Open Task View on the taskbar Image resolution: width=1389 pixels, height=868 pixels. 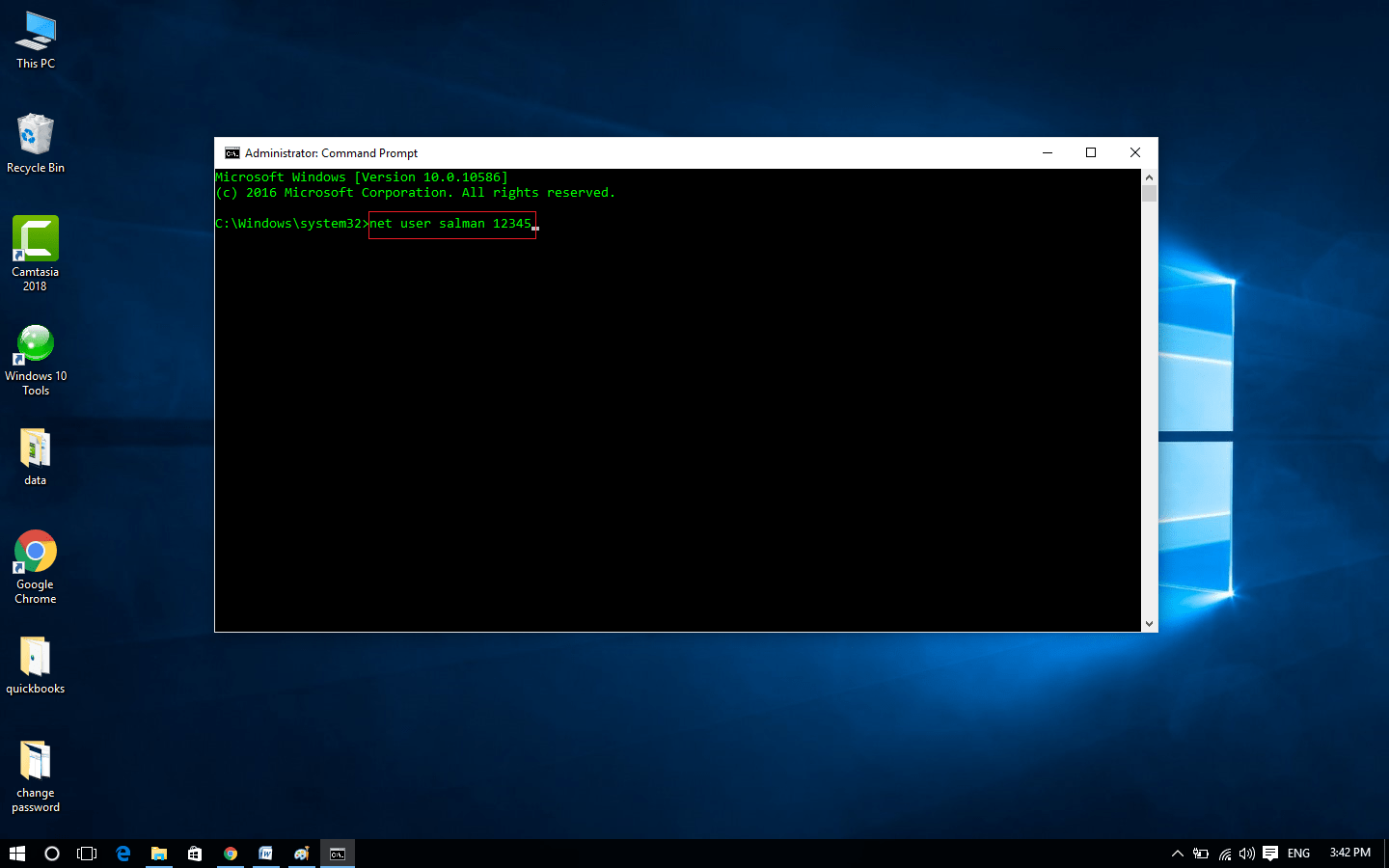[x=87, y=854]
